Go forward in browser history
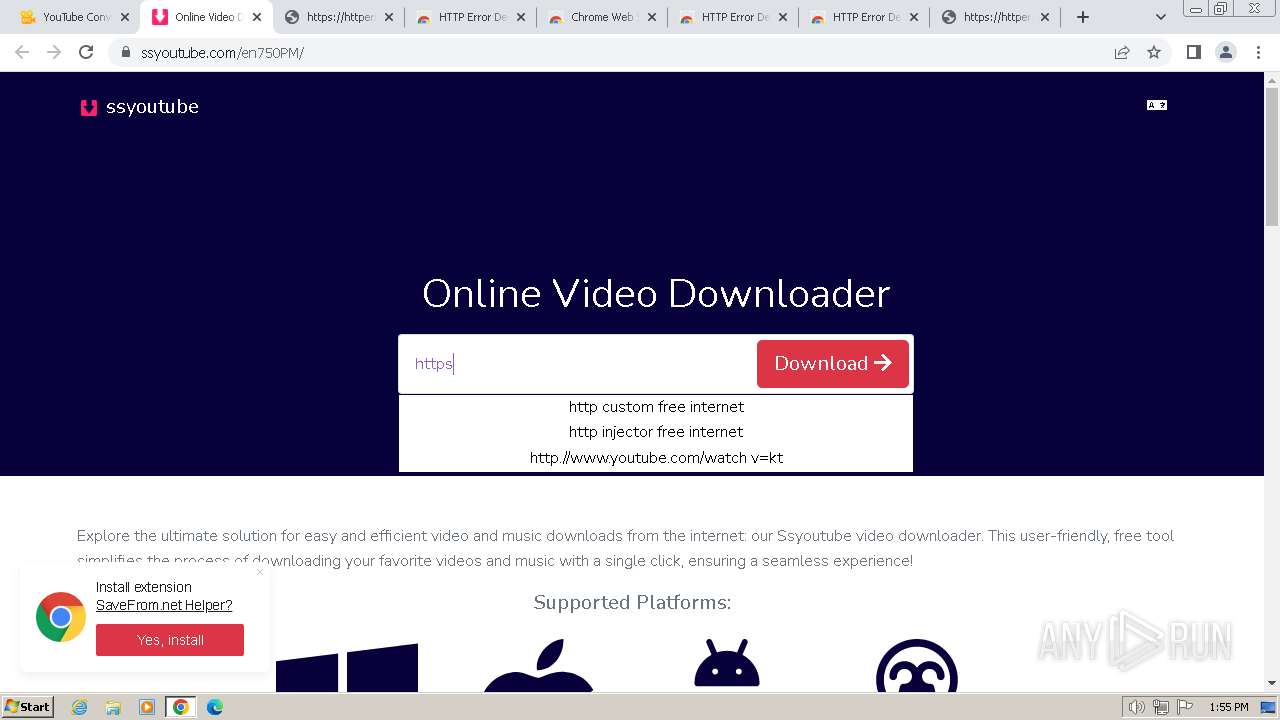The image size is (1280, 720). click(x=54, y=53)
